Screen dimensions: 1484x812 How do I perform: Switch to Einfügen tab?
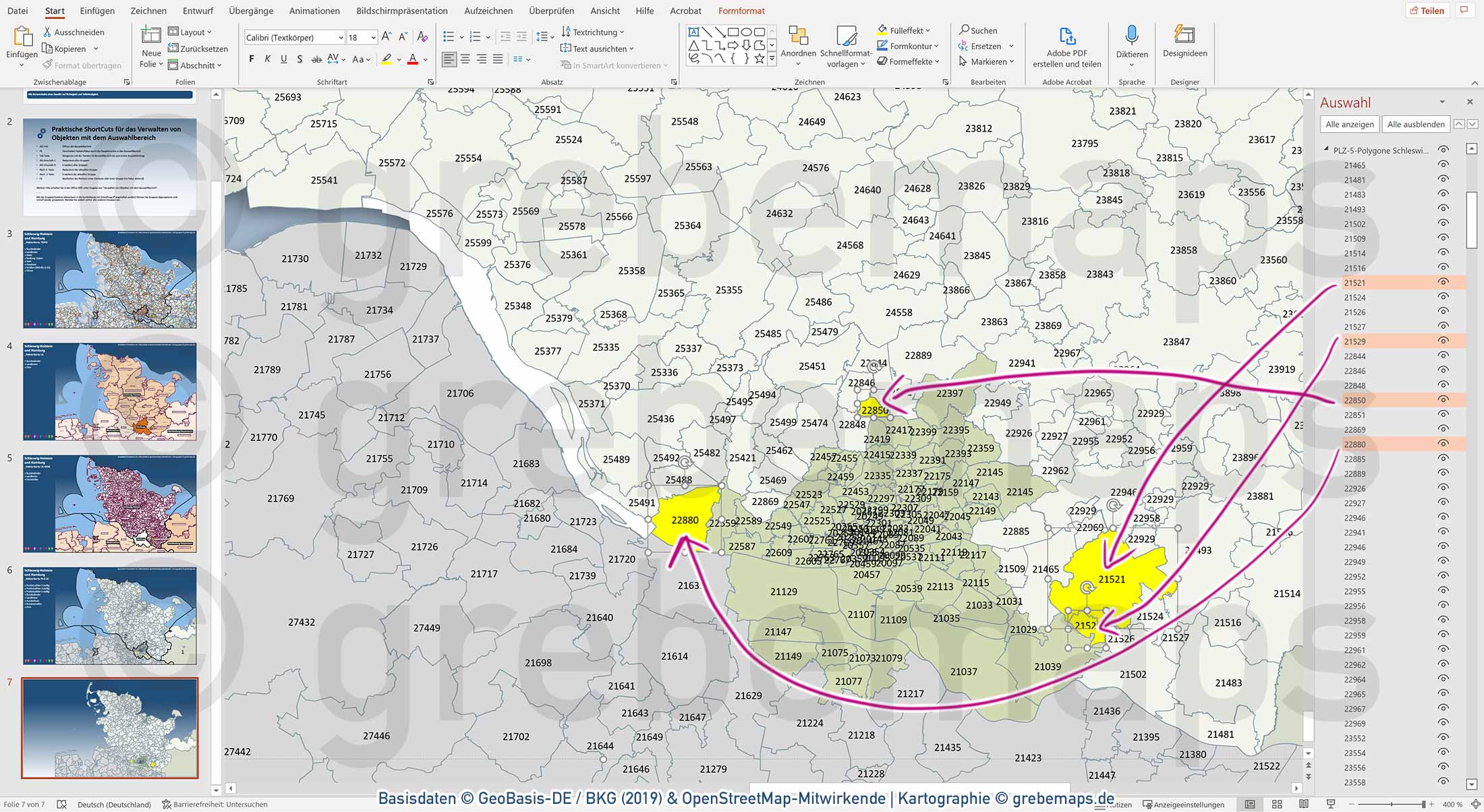tap(97, 11)
